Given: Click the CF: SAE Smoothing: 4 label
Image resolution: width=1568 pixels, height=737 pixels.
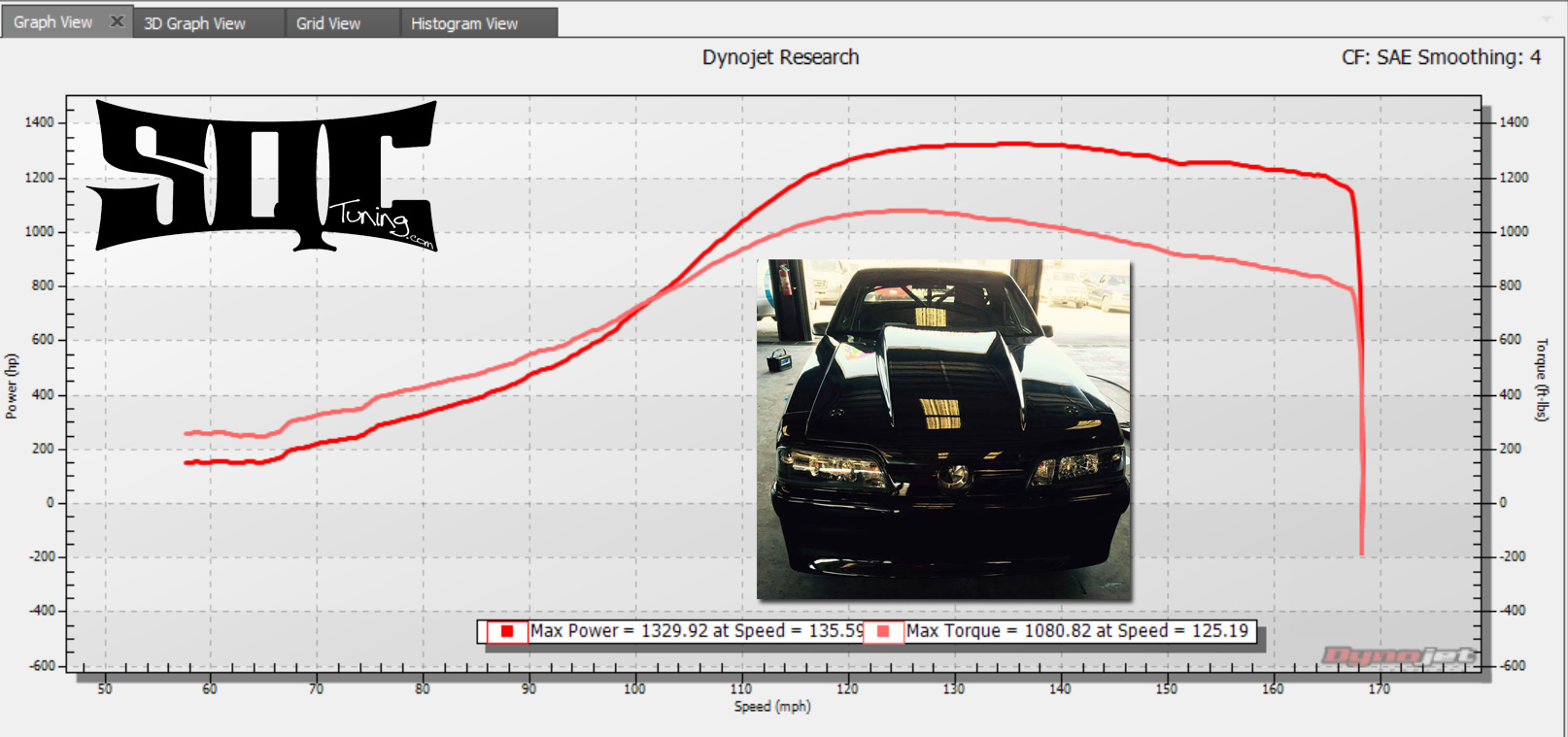Looking at the screenshot, I should (x=1441, y=57).
